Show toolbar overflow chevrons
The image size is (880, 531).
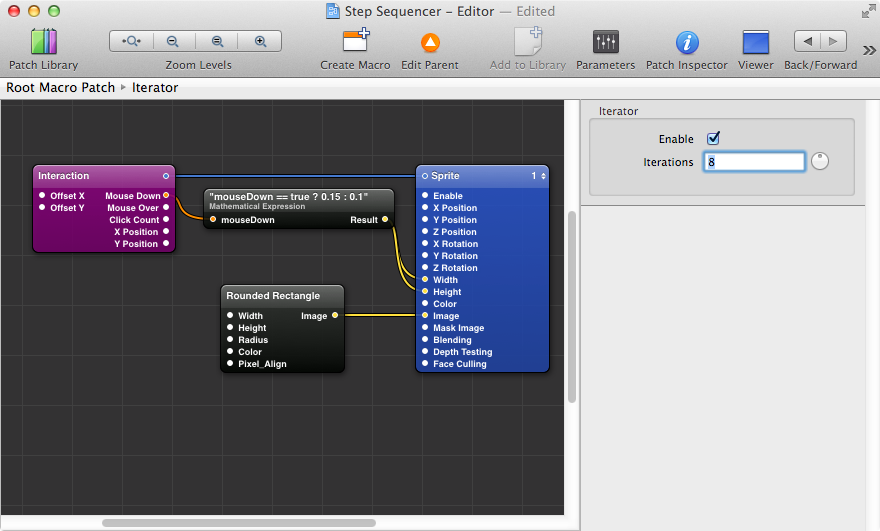coord(869,51)
